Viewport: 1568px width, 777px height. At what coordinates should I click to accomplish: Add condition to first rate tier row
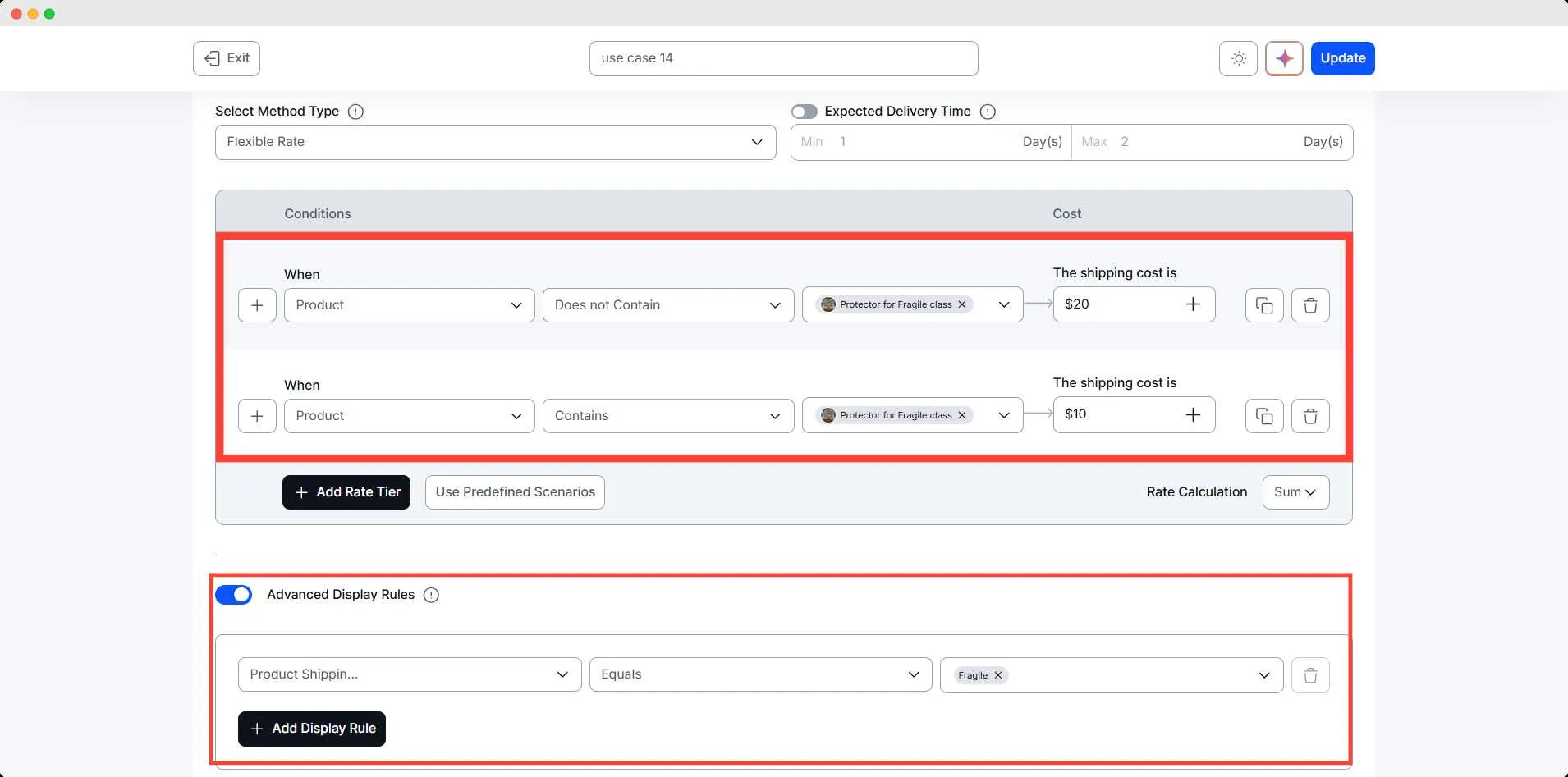(257, 305)
